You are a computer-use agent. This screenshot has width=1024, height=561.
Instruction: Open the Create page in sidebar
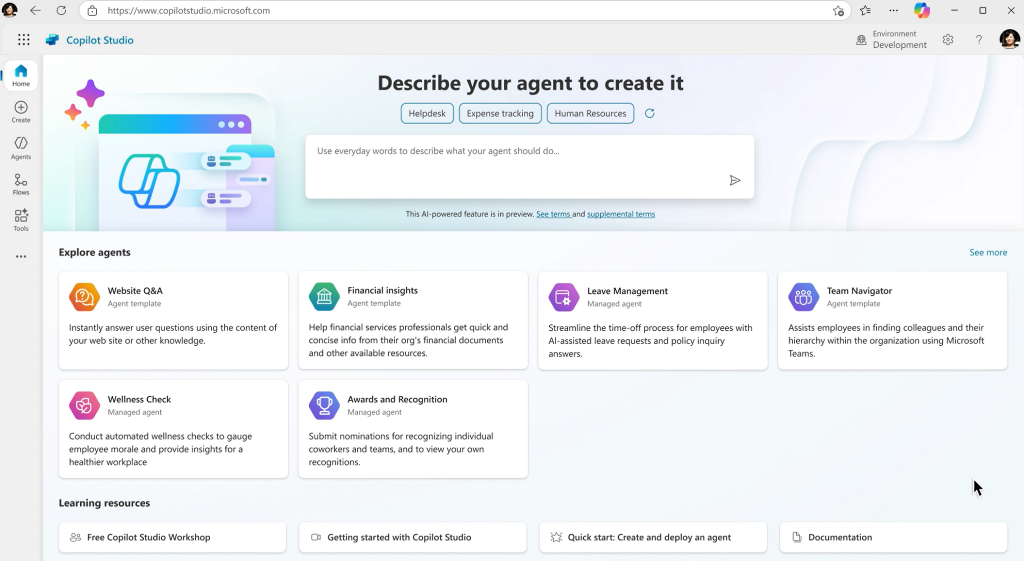21,112
